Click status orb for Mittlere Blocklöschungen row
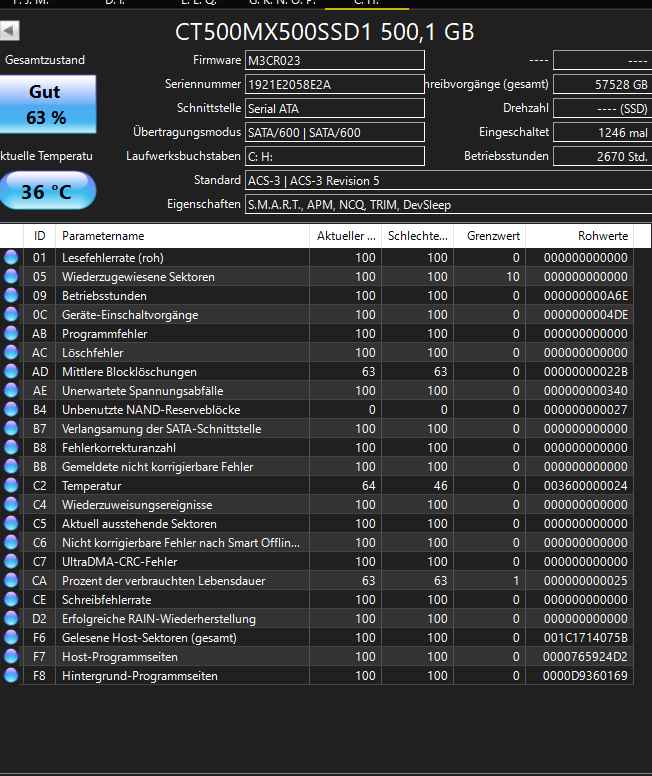Image resolution: width=652 pixels, height=776 pixels. coord(11,371)
